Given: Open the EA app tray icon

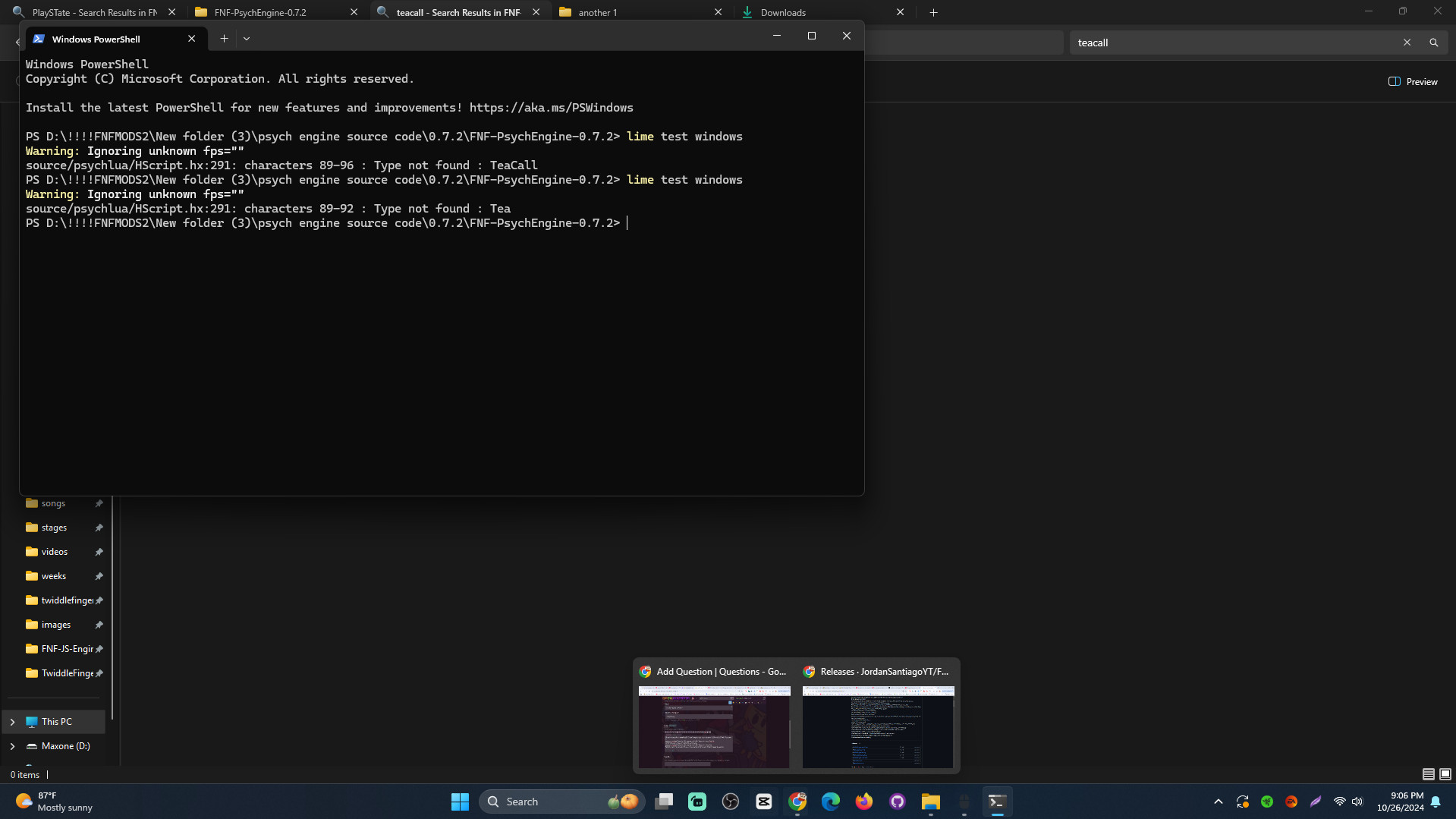Looking at the screenshot, I should click(x=1291, y=801).
